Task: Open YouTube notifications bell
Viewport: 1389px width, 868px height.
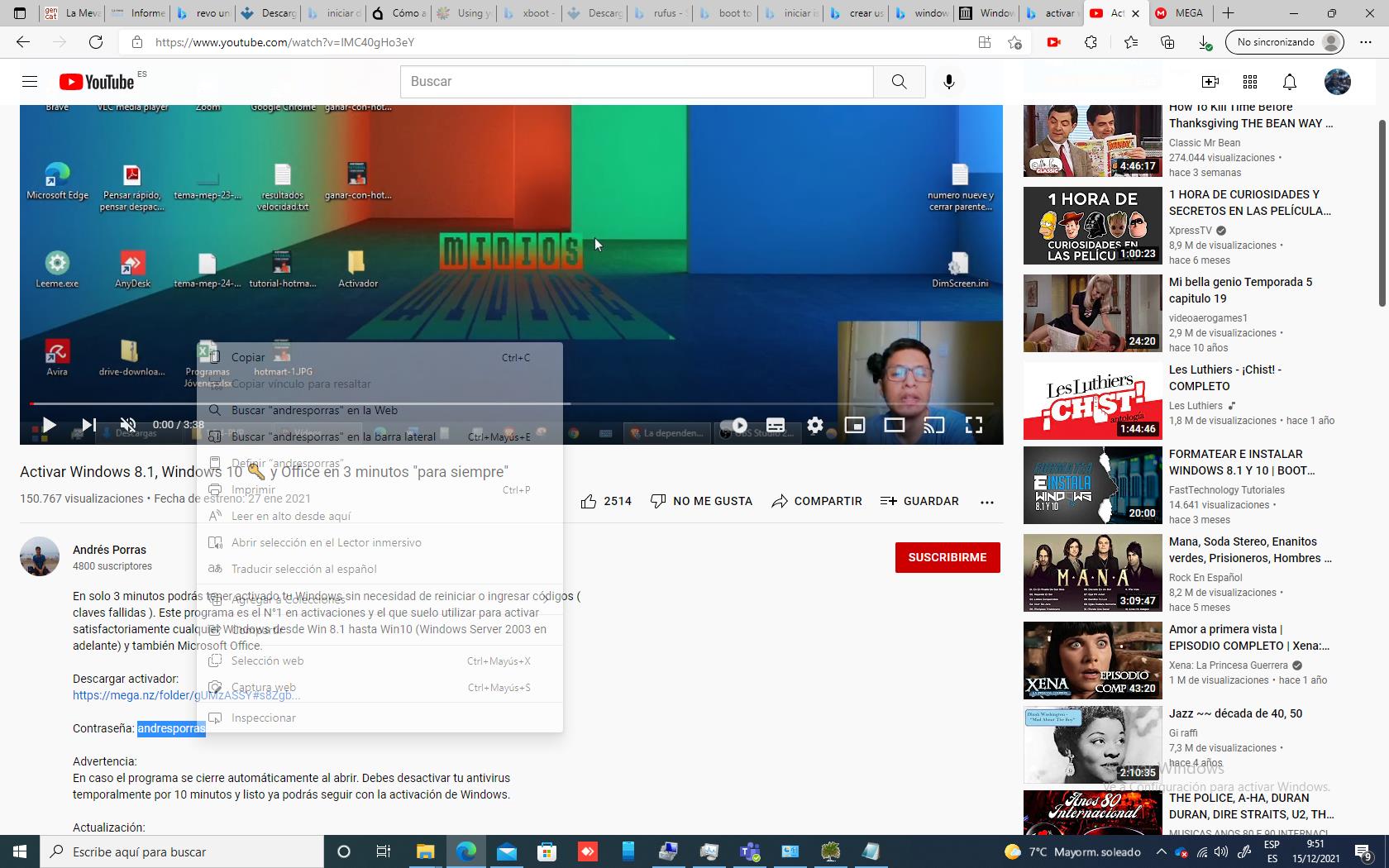Action: 1289,82
